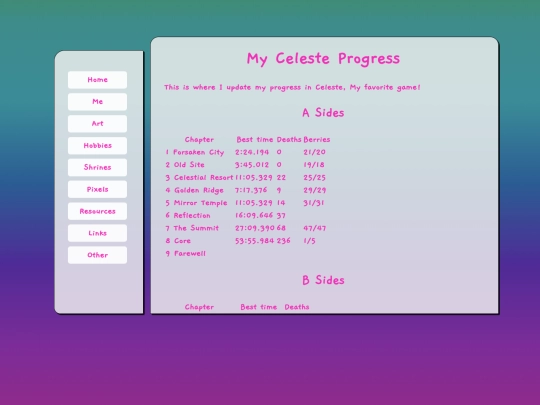Open the Home page link
The width and height of the screenshot is (540, 405).
tap(97, 80)
